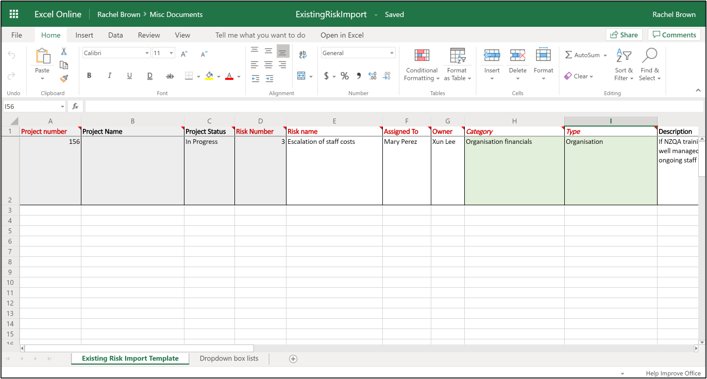Switch to the Data ribbon tab

115,35
